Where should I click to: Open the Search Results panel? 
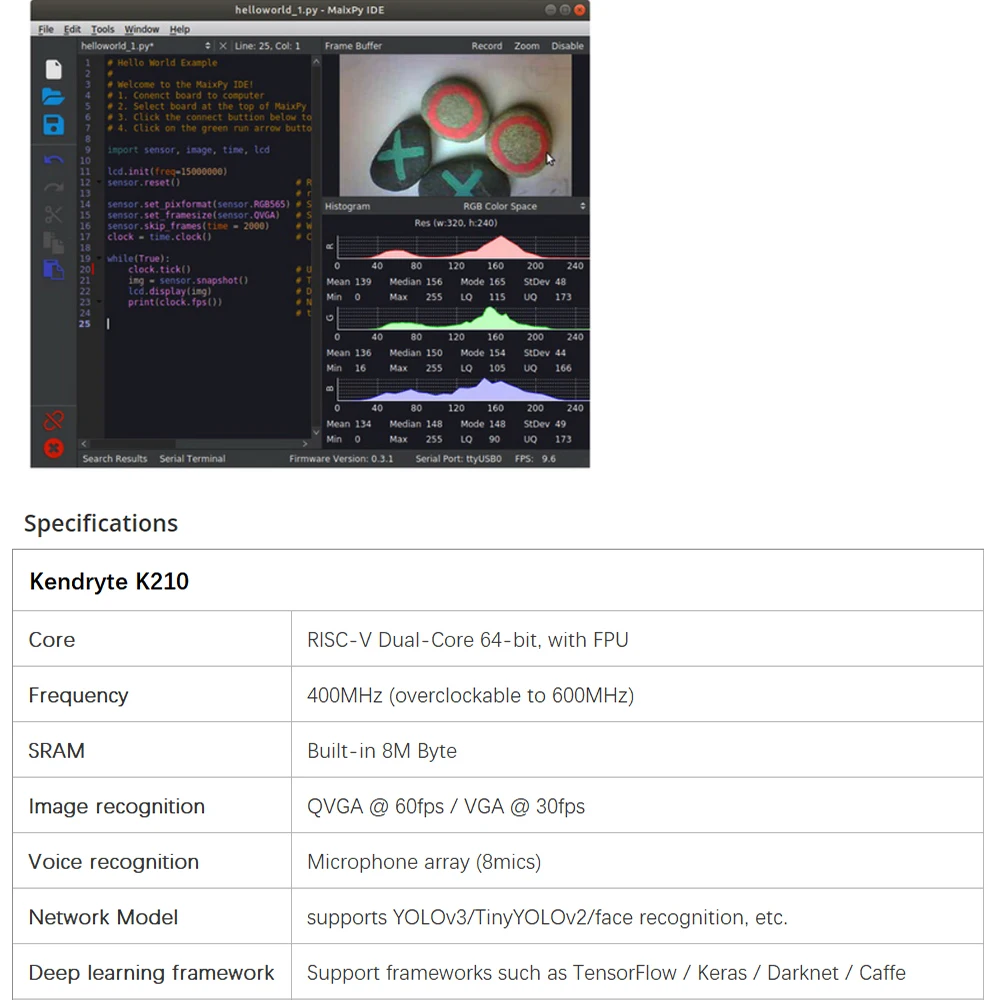(x=115, y=459)
